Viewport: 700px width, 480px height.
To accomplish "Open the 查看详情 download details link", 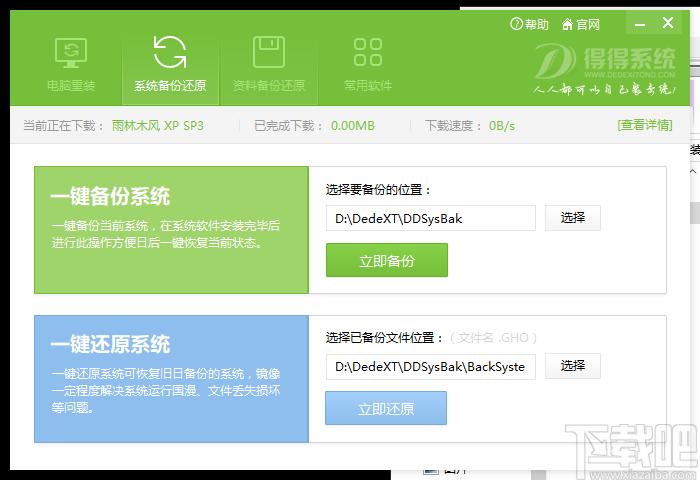I will pos(645,125).
